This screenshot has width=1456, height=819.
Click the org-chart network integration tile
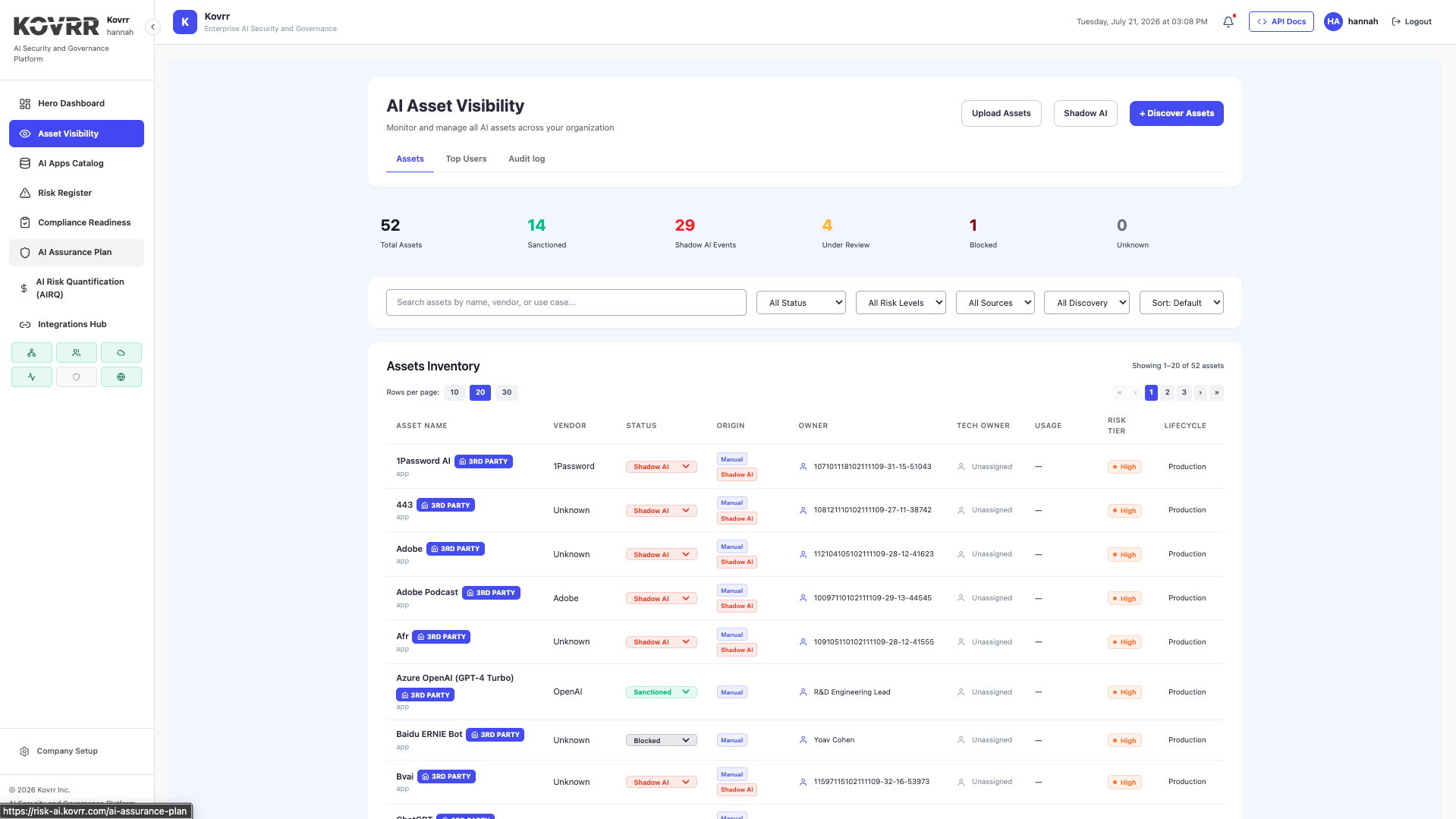click(32, 353)
